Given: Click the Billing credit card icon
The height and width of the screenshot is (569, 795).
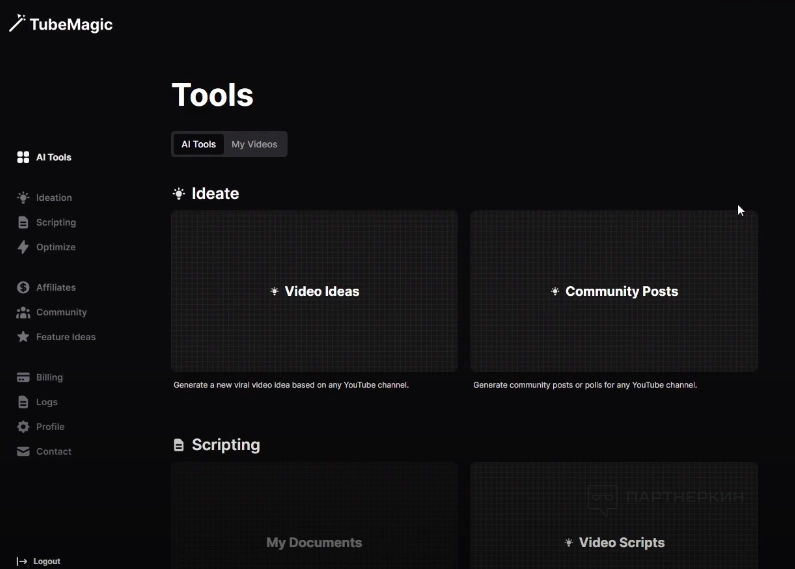Looking at the screenshot, I should pyautogui.click(x=23, y=377).
